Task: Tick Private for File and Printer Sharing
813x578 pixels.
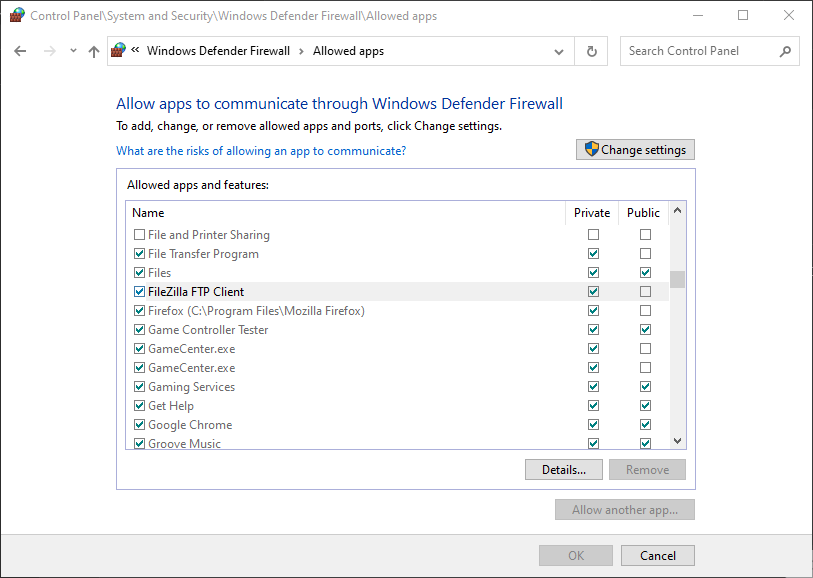Action: (x=593, y=235)
